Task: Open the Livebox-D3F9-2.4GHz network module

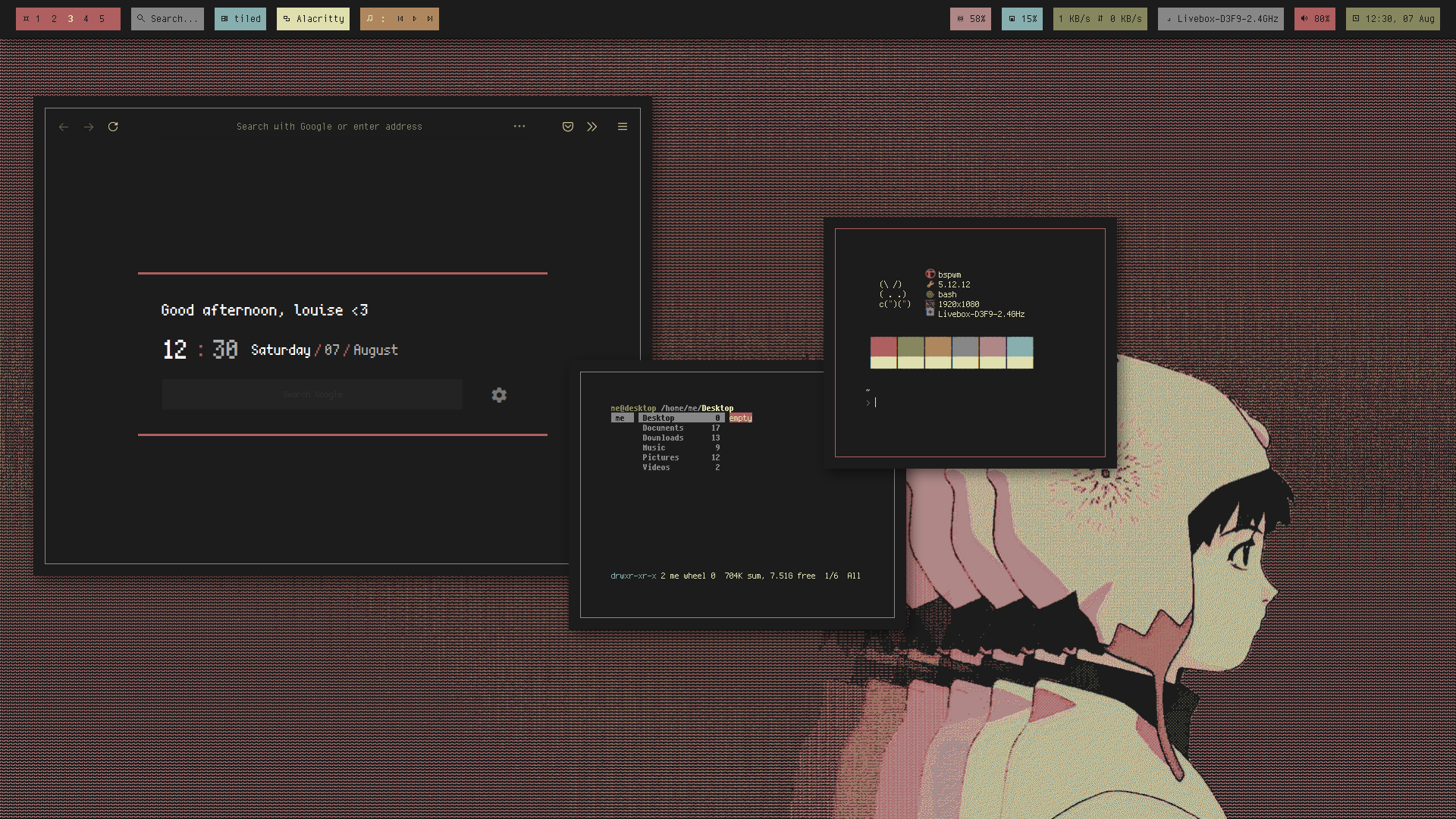Action: point(1221,19)
